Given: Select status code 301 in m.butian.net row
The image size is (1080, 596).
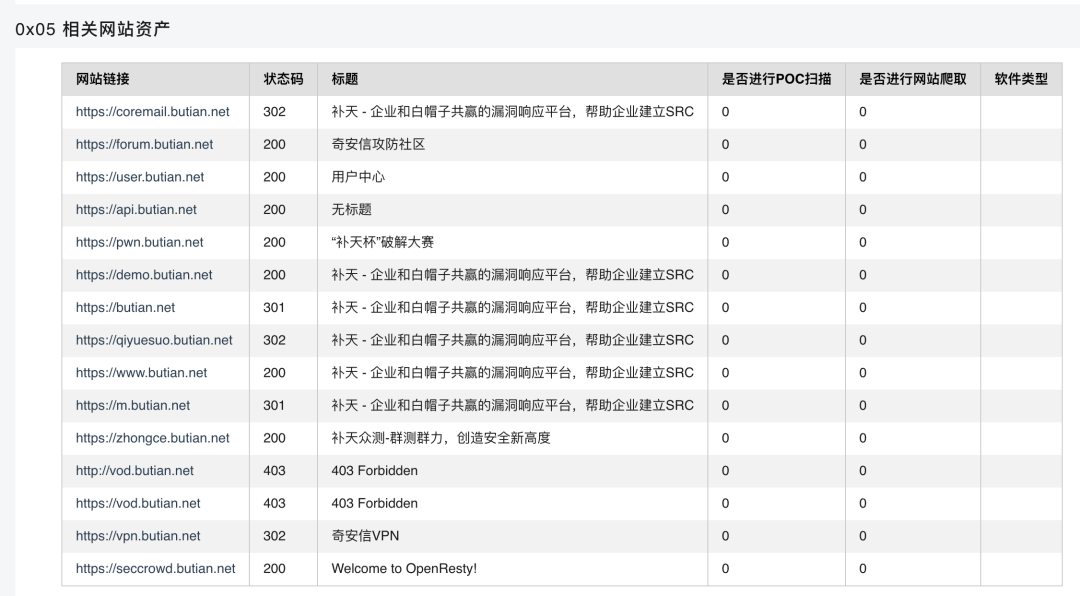Looking at the screenshot, I should (273, 405).
